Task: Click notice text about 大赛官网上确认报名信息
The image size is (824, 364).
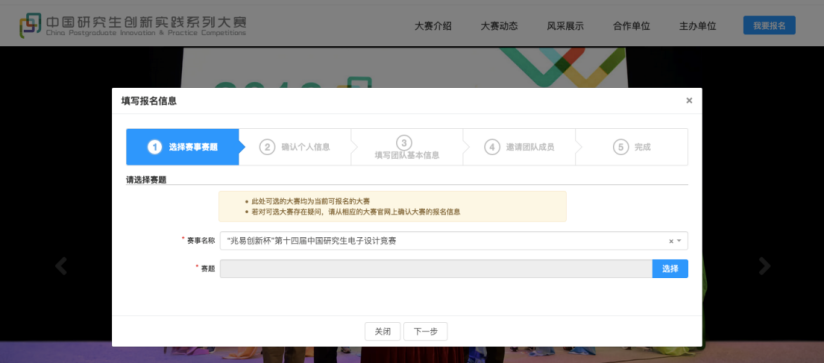Action: [x=356, y=212]
